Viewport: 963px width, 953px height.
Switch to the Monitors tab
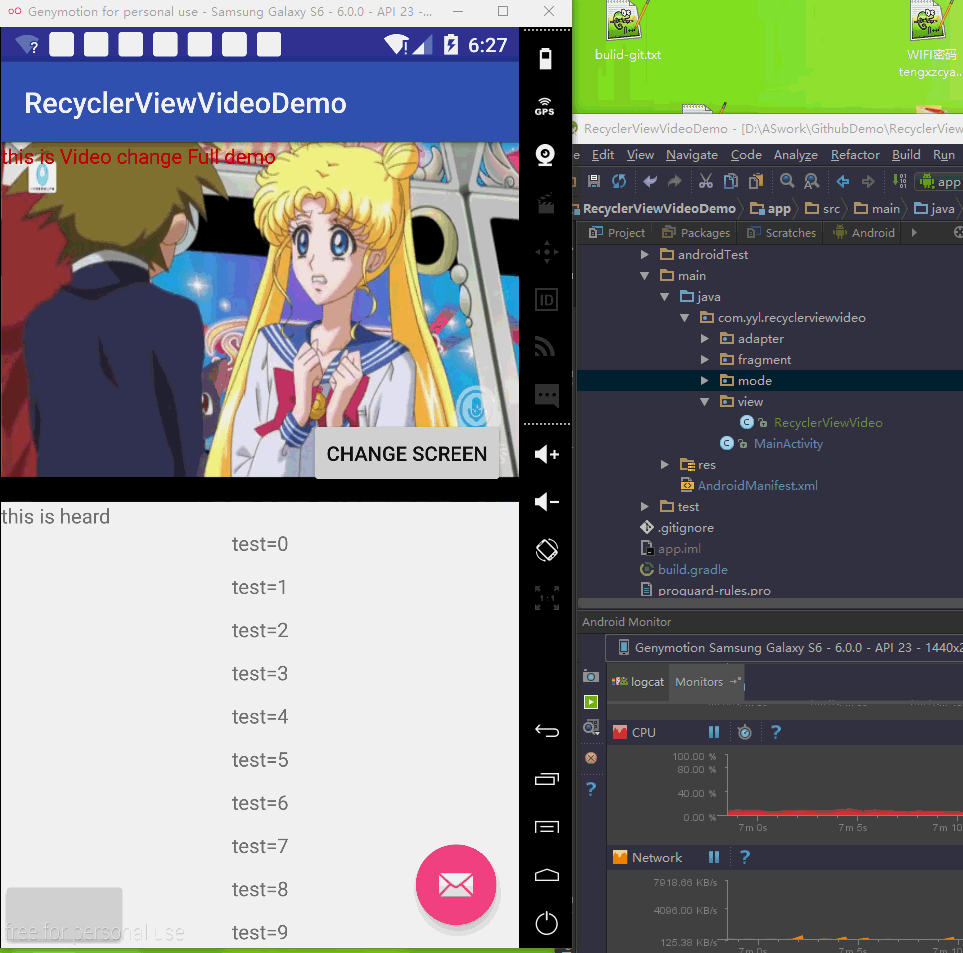click(x=707, y=682)
